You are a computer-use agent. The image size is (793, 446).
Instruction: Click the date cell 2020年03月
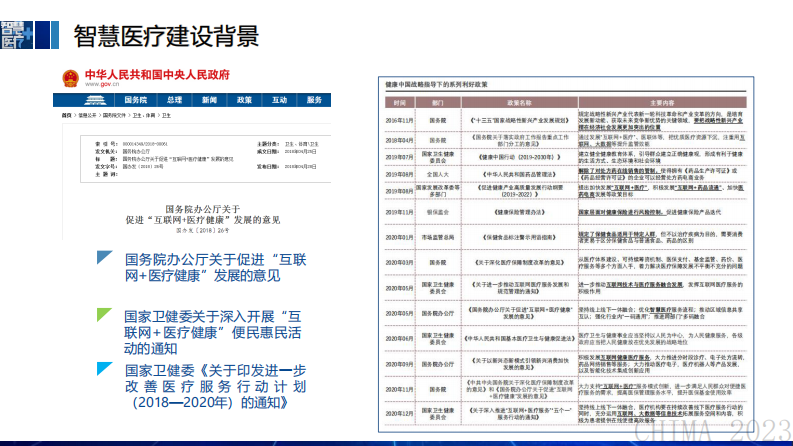400,262
